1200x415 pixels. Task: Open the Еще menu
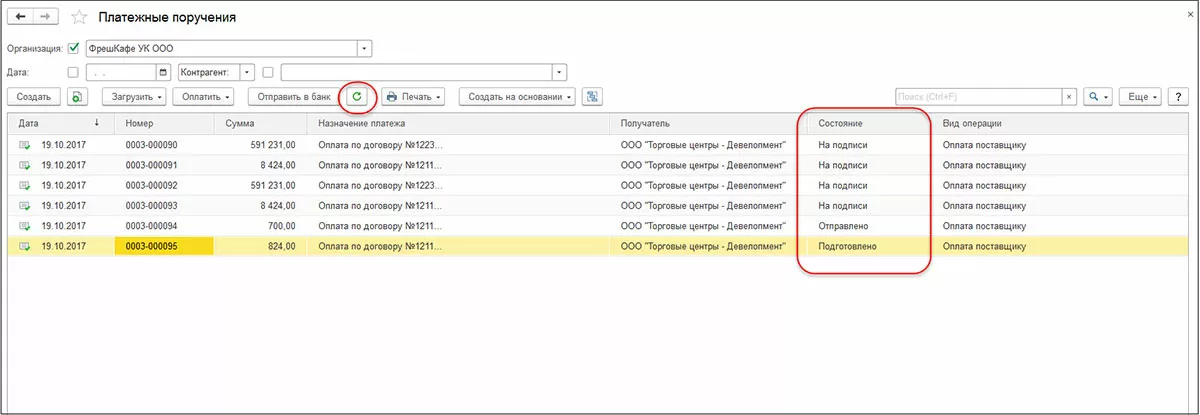tap(1140, 97)
